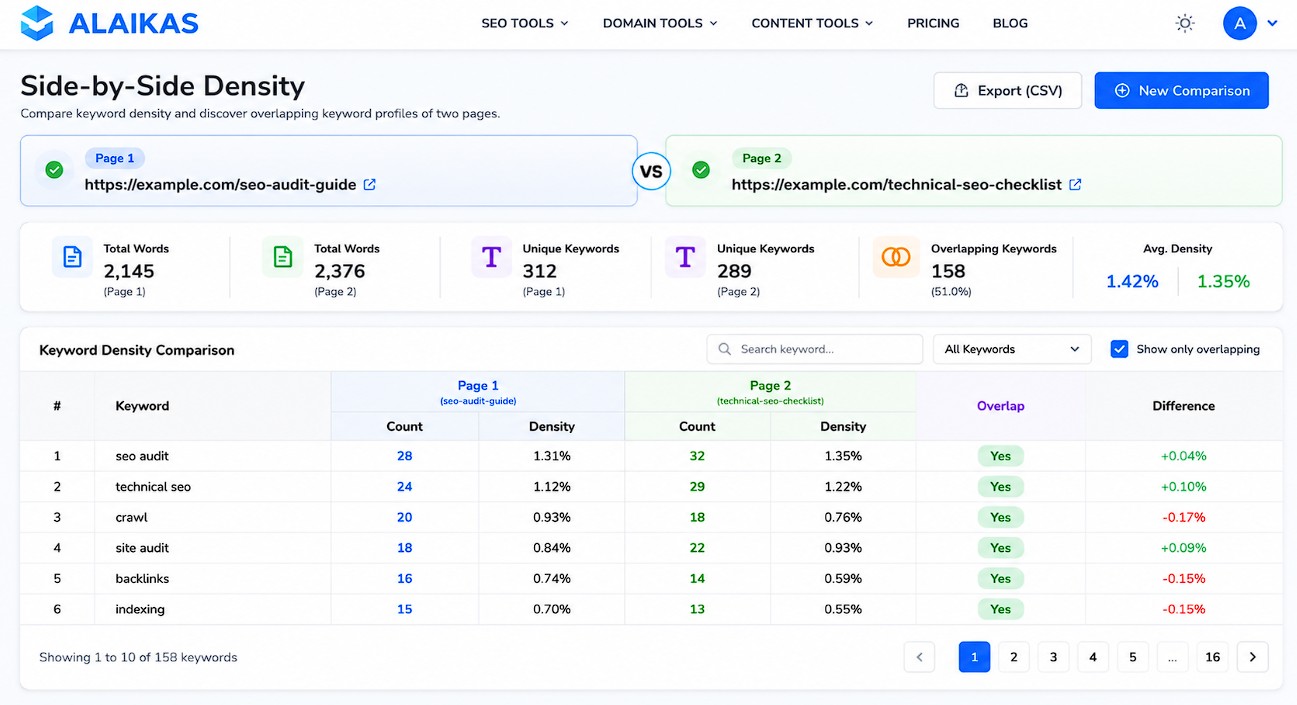Viewport: 1297px width, 705px height.
Task: Click the Page 1 count 28 value
Action: click(404, 456)
